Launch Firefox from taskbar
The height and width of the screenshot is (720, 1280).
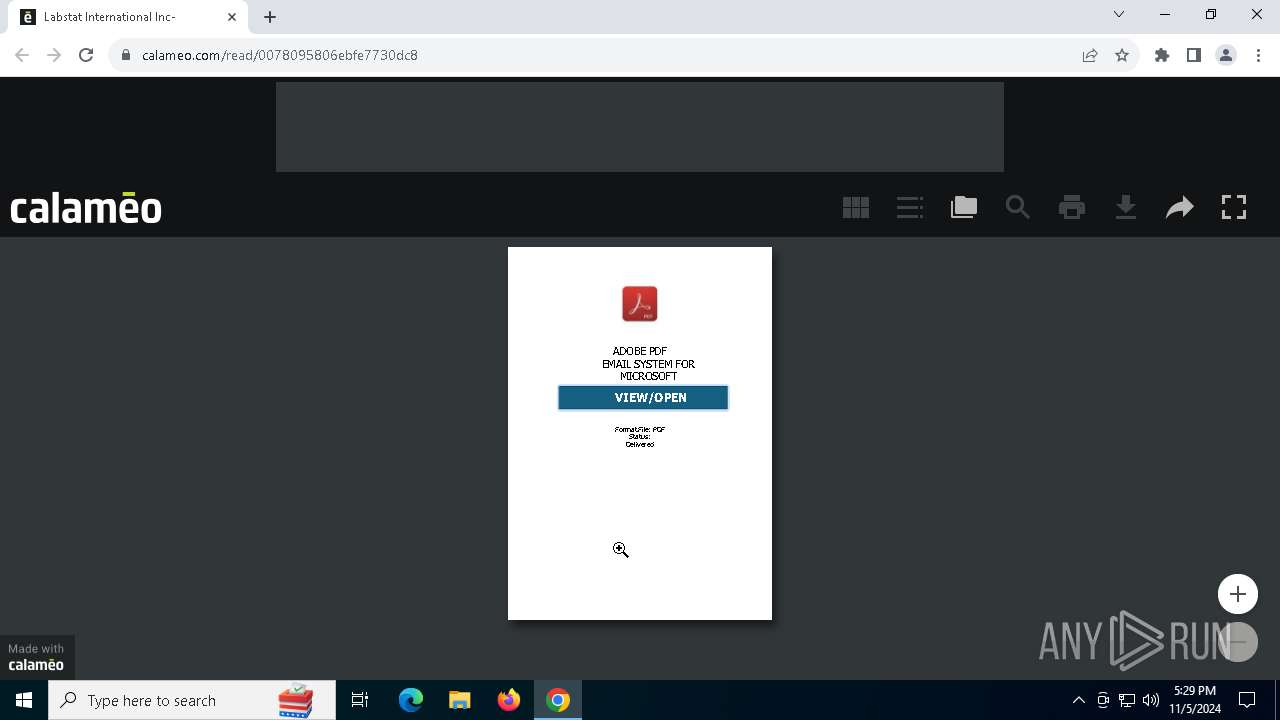509,700
